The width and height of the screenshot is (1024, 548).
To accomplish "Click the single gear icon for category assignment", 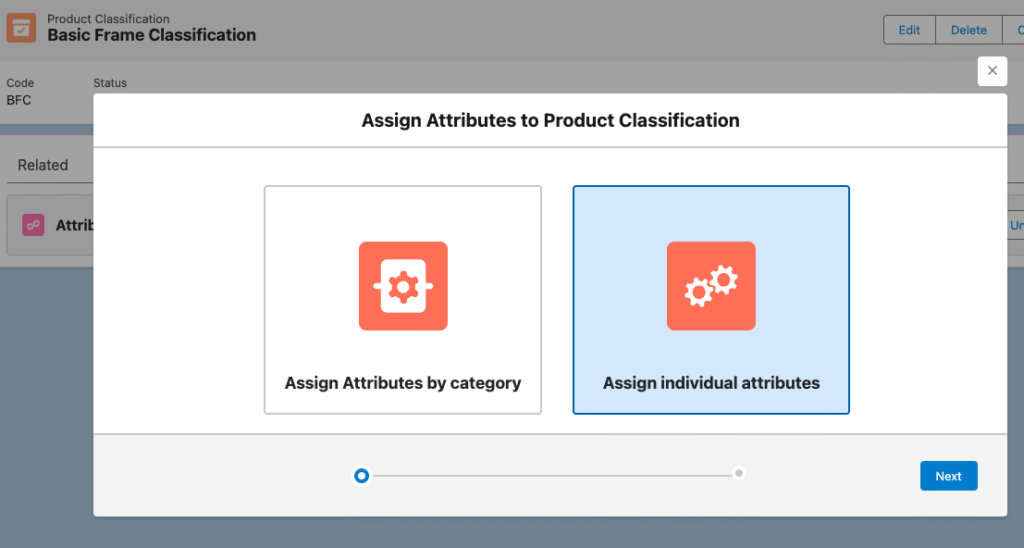I will [x=403, y=286].
